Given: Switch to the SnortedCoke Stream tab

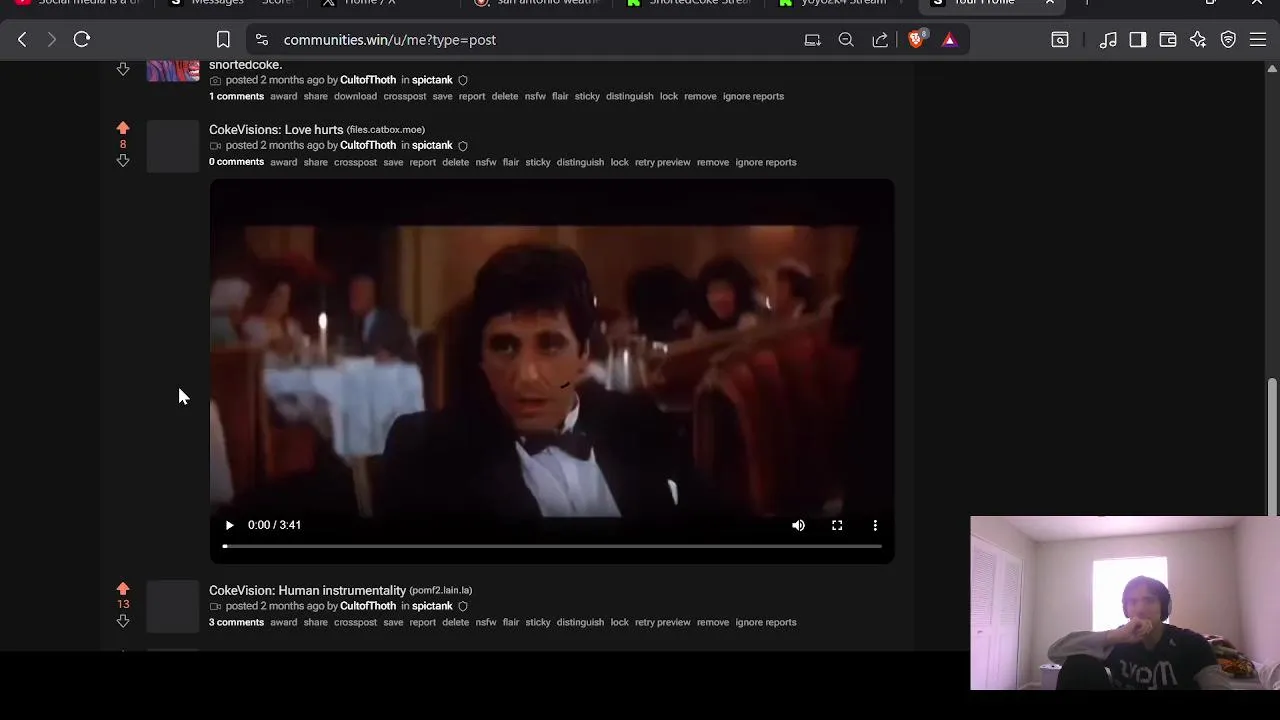Looking at the screenshot, I should tap(690, 3).
